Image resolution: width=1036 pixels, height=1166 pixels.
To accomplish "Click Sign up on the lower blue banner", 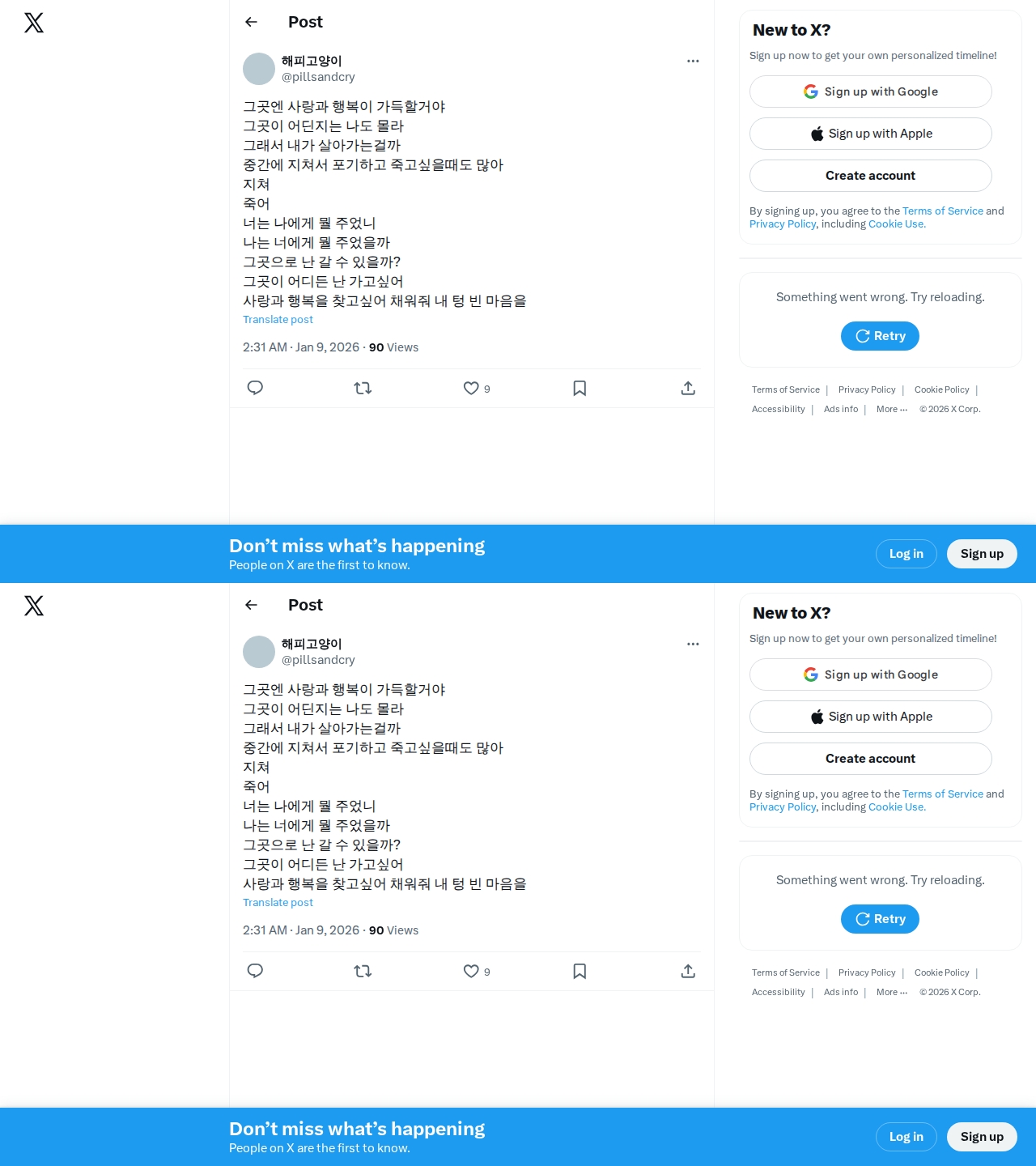I will (982, 1137).
